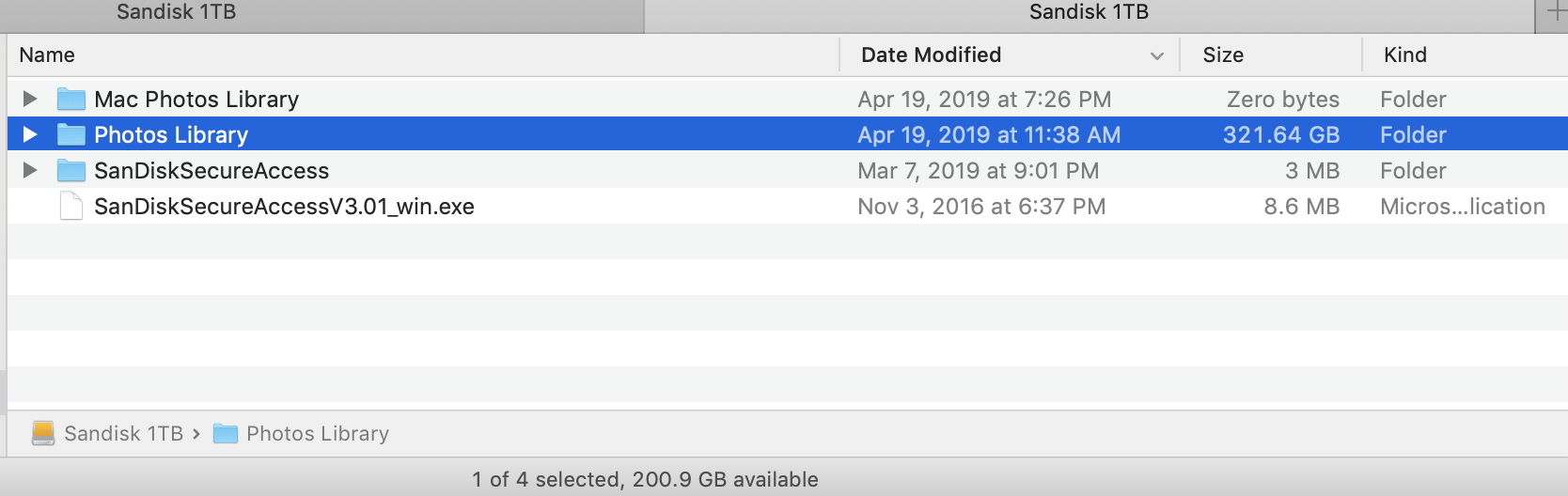1568x496 pixels.
Task: Sort files by Name column
Action: point(47,55)
